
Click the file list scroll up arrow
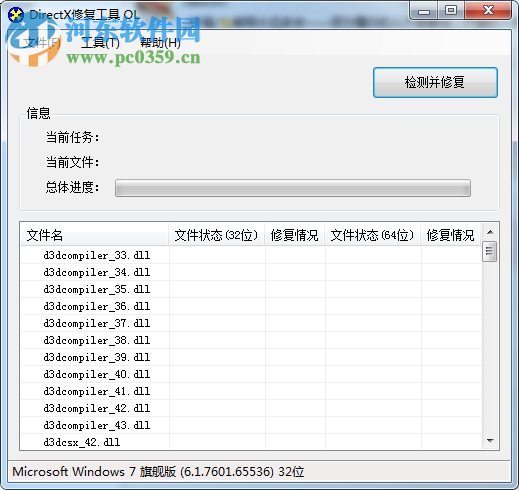click(x=490, y=232)
